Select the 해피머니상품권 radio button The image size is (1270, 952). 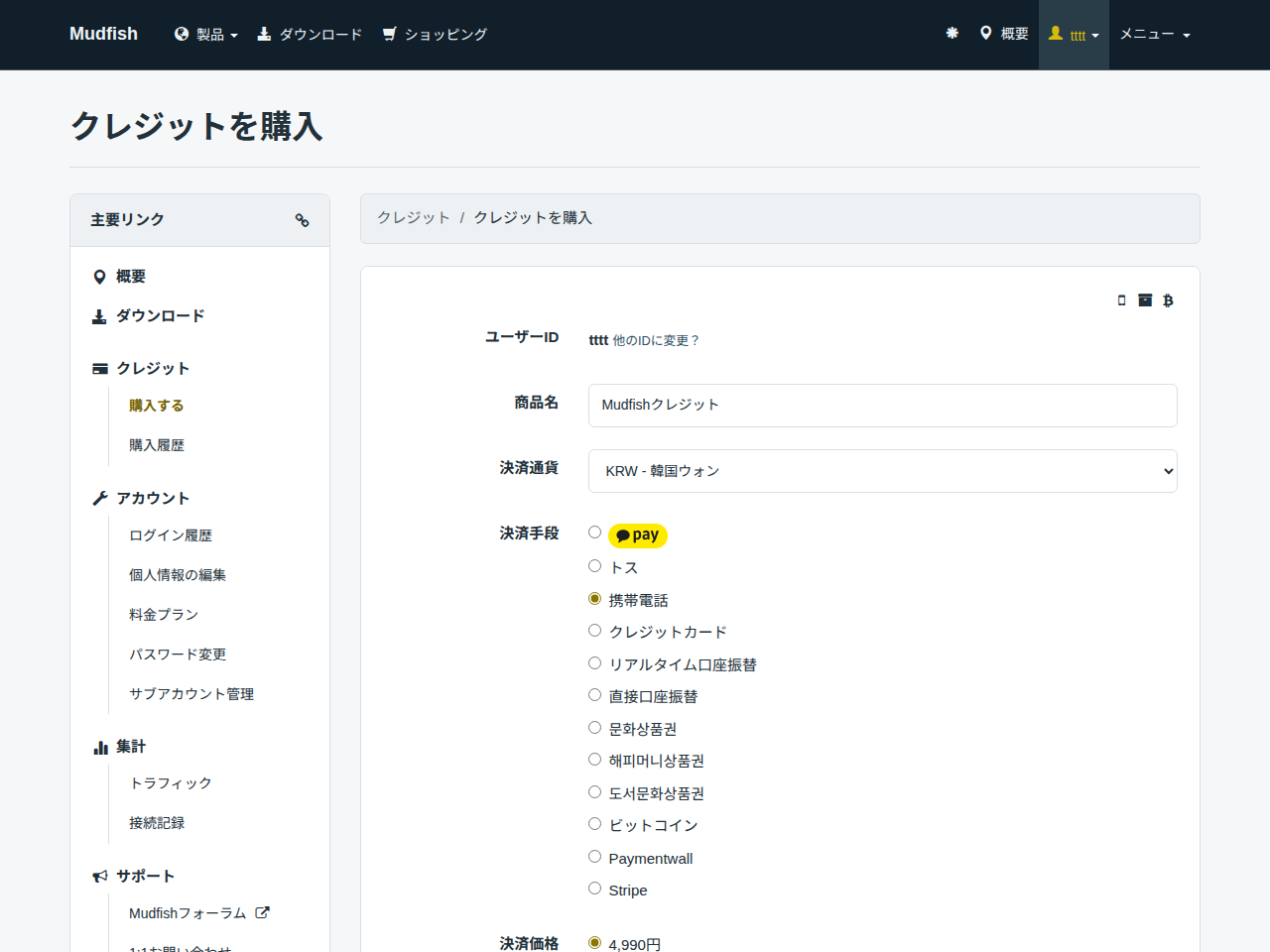pyautogui.click(x=595, y=760)
